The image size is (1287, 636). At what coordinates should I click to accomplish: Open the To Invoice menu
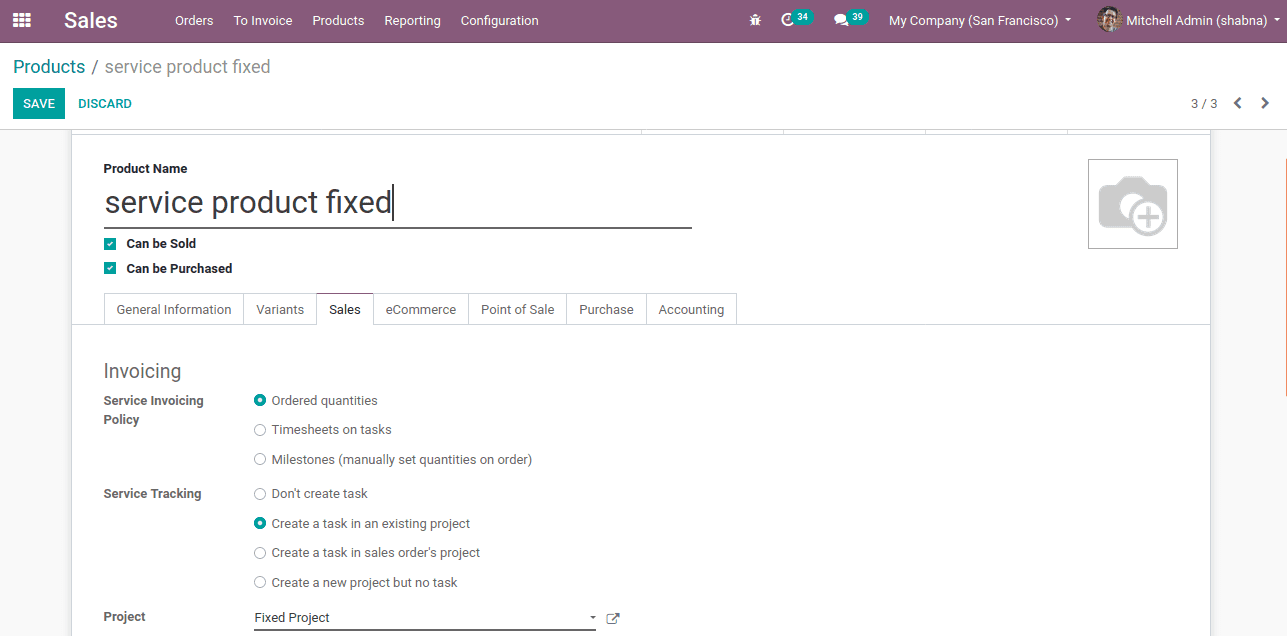tap(263, 20)
